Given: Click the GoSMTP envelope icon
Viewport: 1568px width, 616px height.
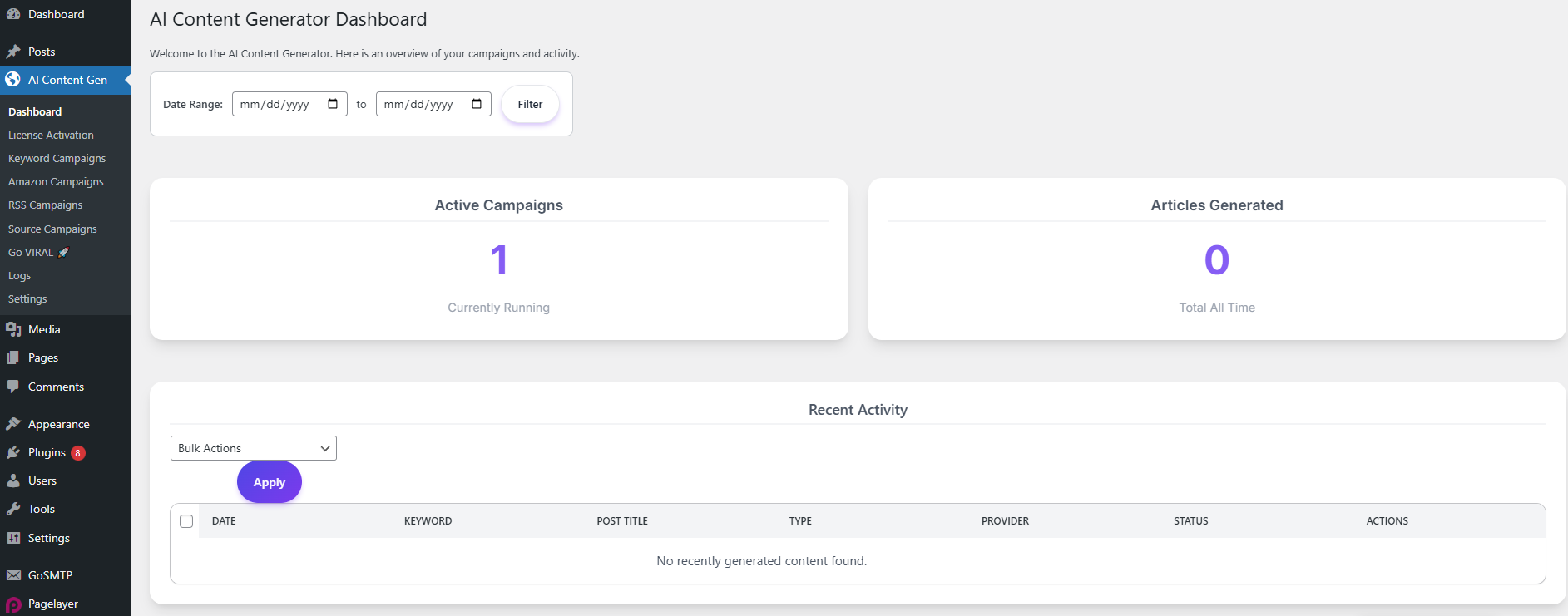Looking at the screenshot, I should coord(13,575).
